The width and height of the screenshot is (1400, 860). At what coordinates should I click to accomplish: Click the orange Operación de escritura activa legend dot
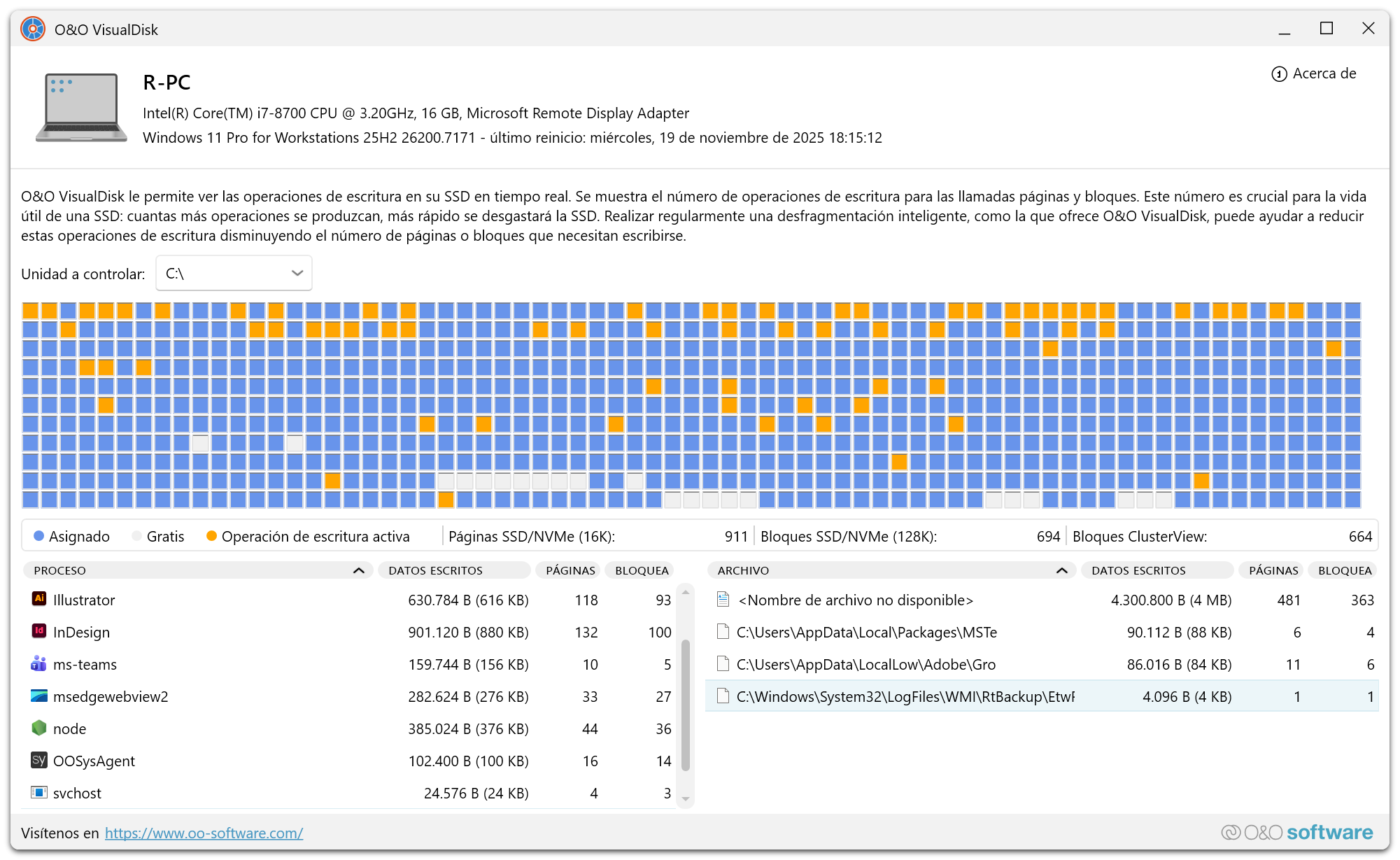[x=211, y=536]
